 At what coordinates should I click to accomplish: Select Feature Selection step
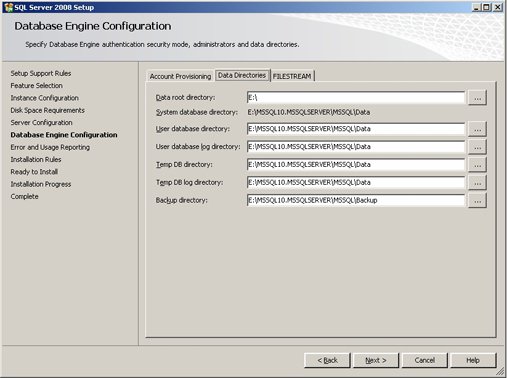36,86
